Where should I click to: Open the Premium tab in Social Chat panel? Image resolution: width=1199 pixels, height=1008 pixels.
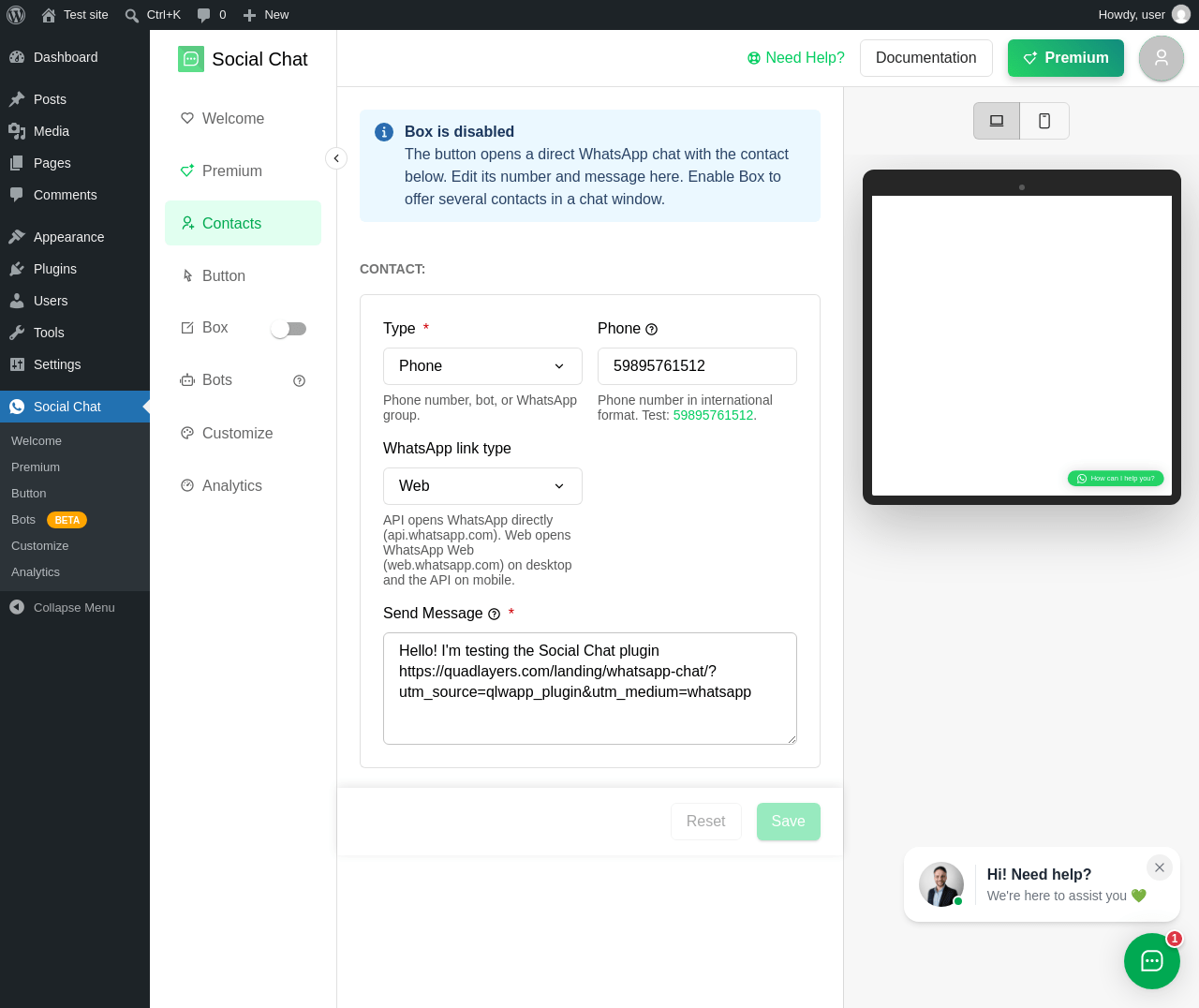(x=243, y=170)
